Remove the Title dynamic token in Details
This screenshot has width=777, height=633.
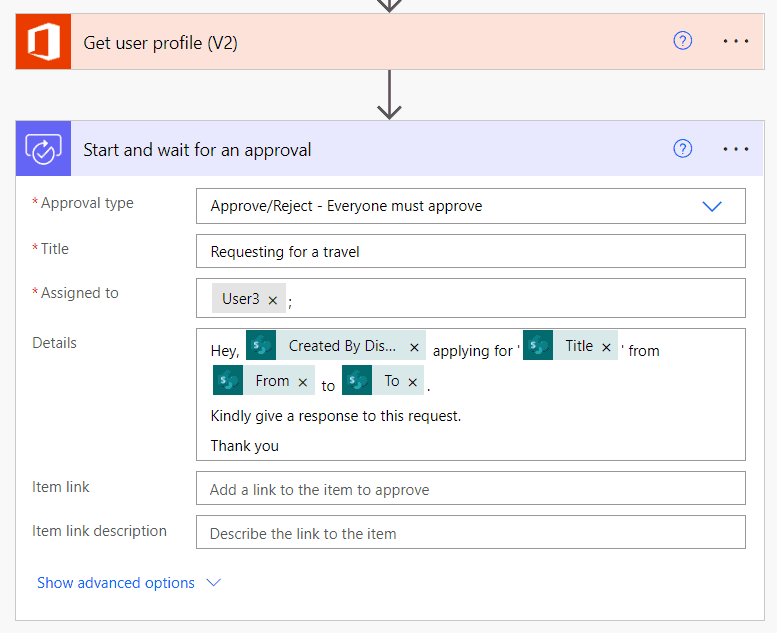[x=606, y=347]
